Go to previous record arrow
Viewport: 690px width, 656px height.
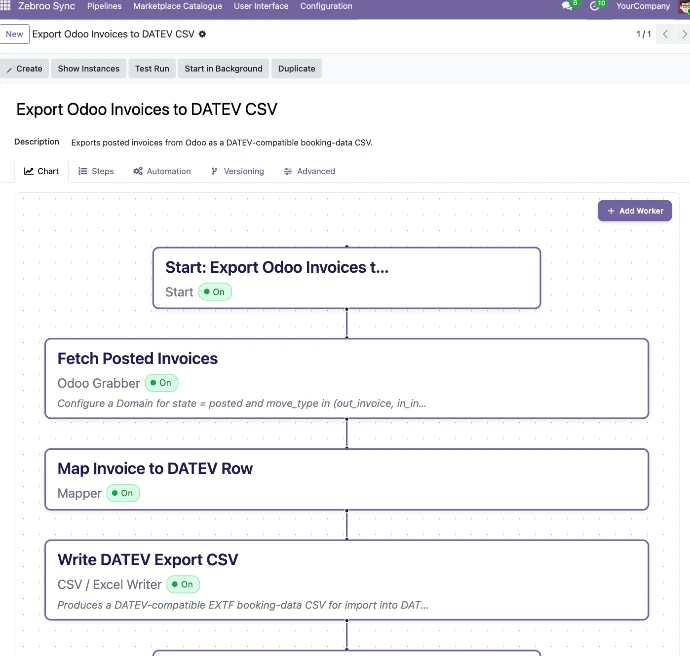click(665, 34)
